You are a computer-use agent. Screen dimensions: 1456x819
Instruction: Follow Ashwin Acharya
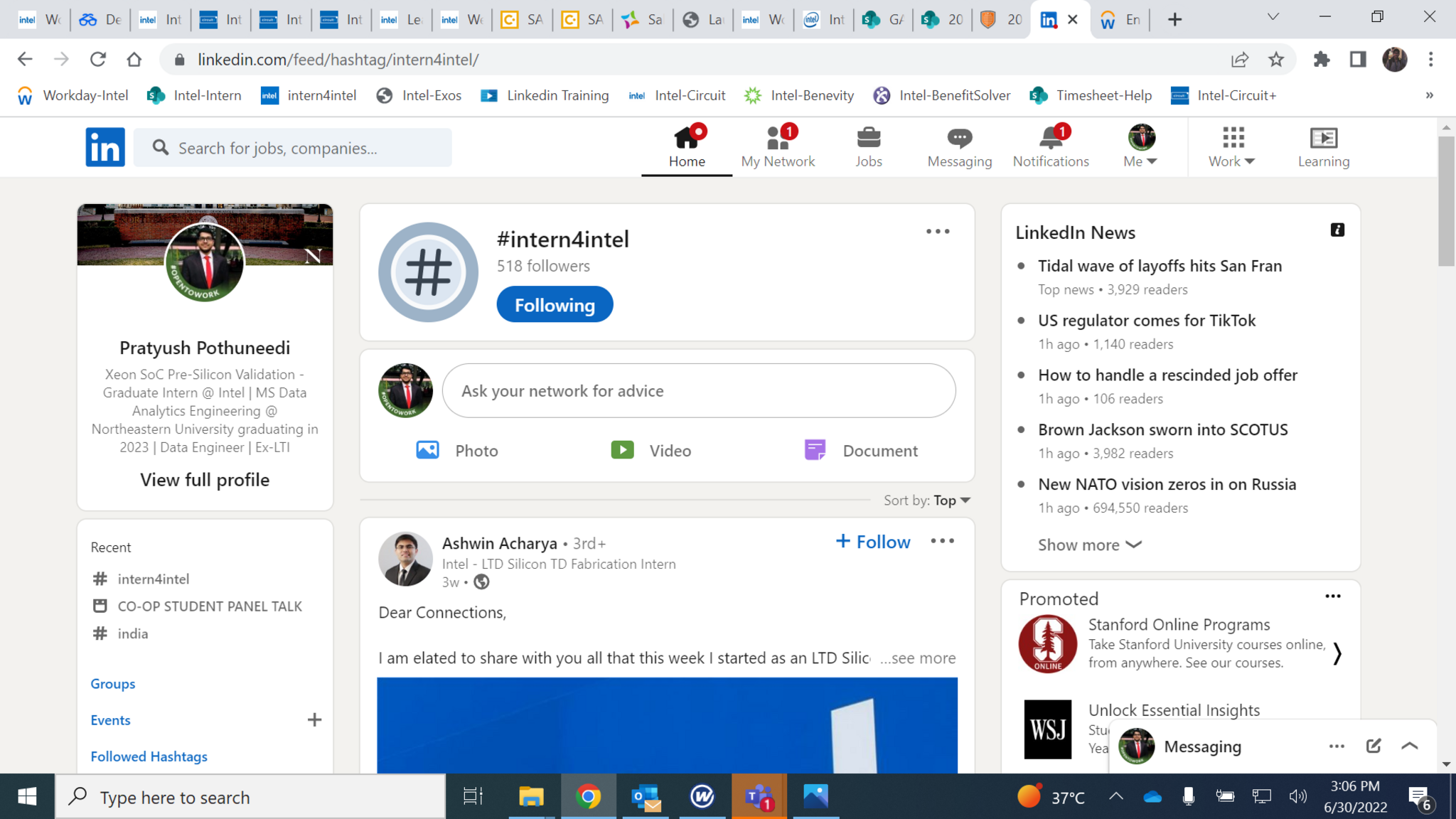[x=873, y=542]
